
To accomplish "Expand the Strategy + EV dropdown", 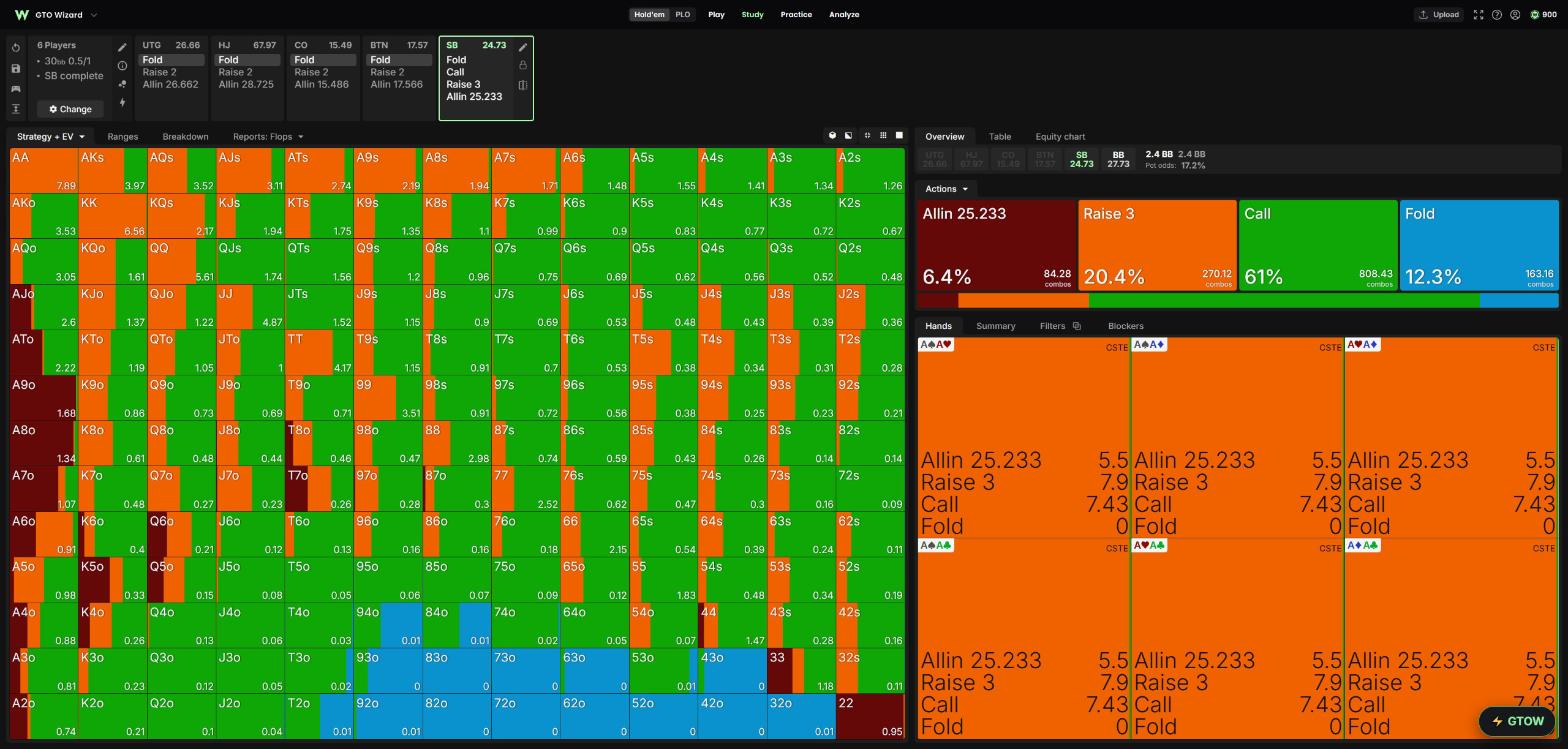I will [x=51, y=137].
